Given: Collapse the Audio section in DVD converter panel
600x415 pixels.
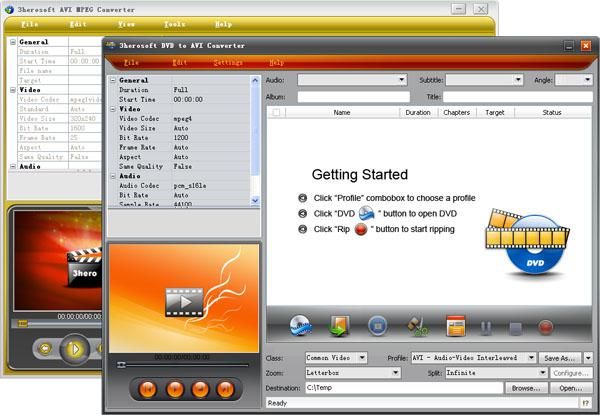Looking at the screenshot, I should click(x=113, y=176).
